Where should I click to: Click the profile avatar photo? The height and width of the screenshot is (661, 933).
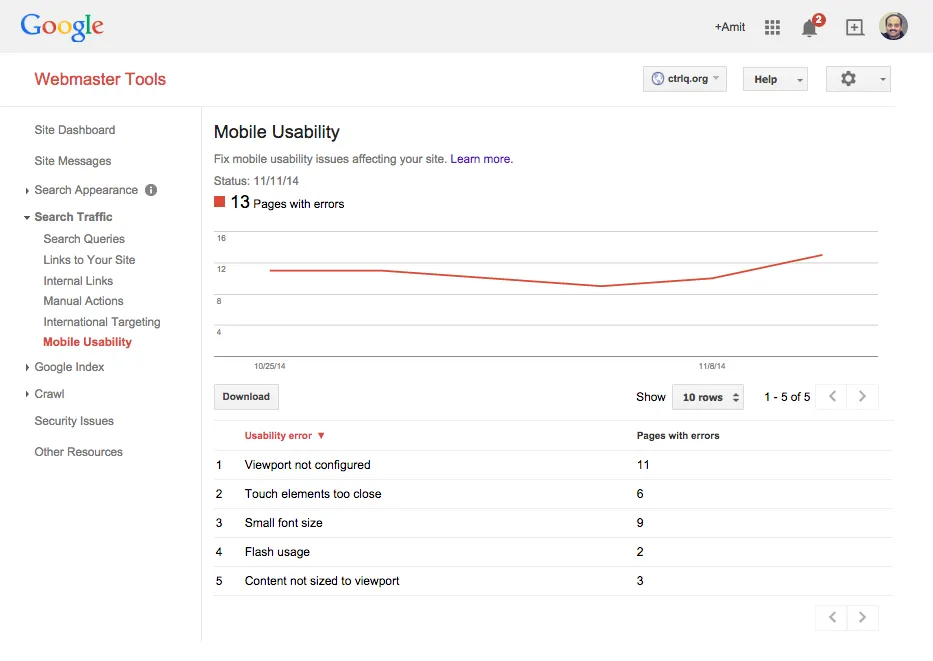[x=893, y=26]
